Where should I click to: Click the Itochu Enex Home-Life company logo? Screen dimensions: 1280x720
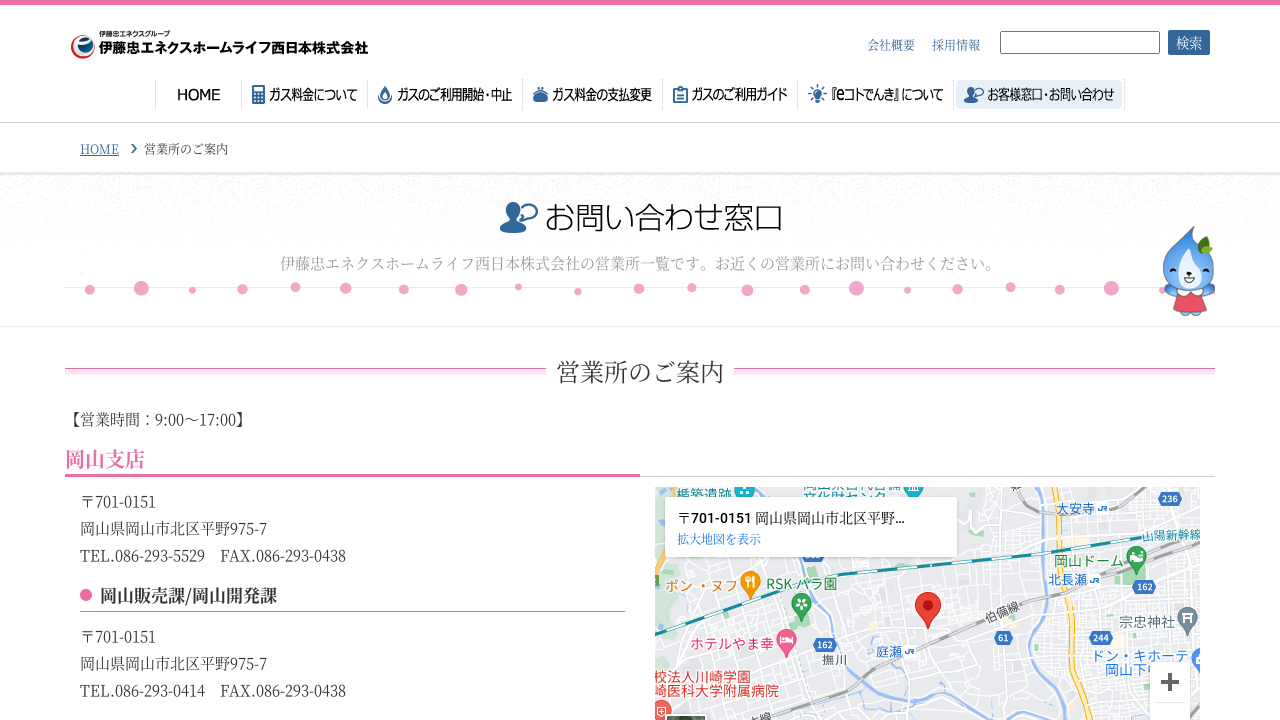point(219,45)
